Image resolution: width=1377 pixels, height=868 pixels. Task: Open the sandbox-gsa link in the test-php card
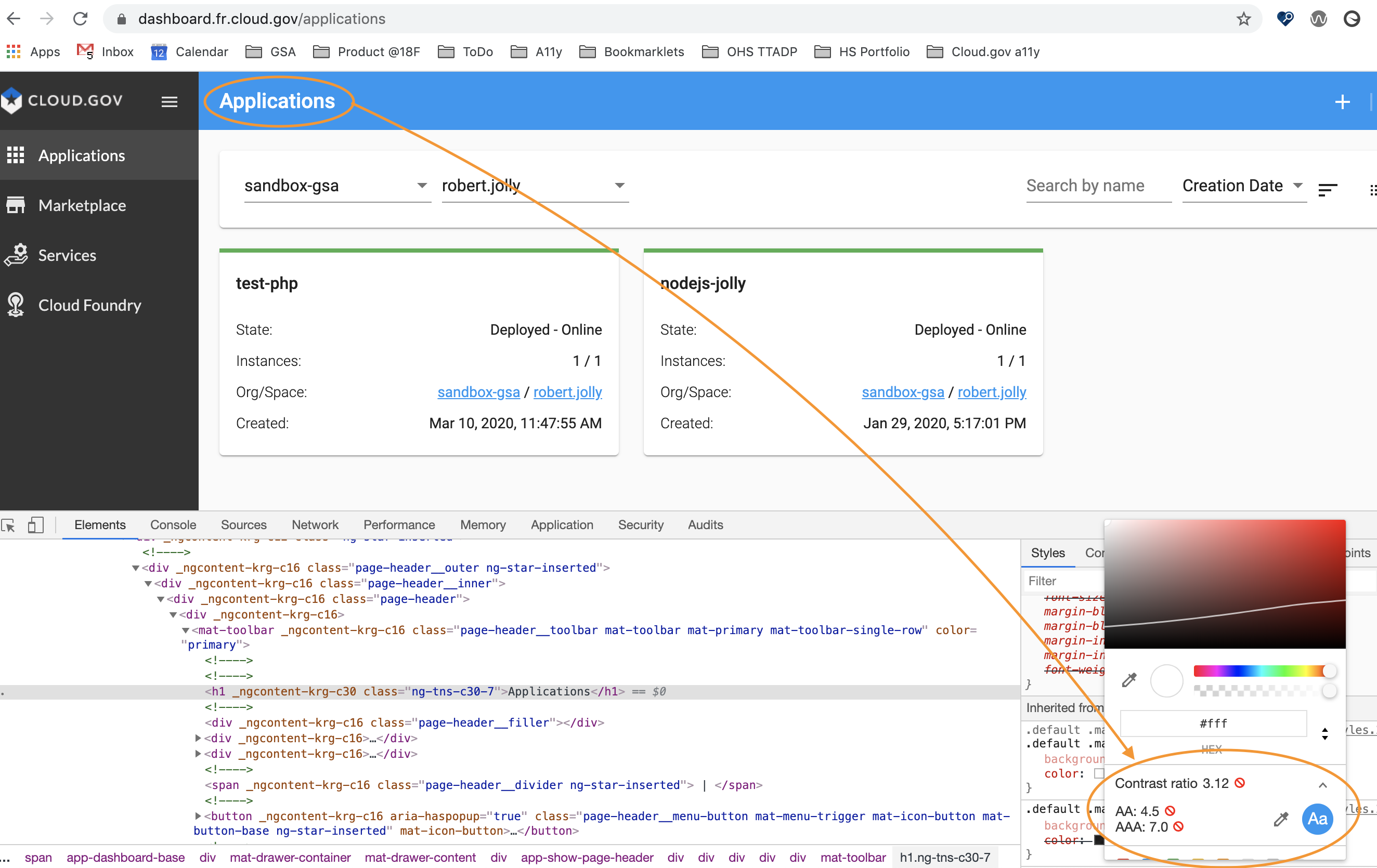478,392
